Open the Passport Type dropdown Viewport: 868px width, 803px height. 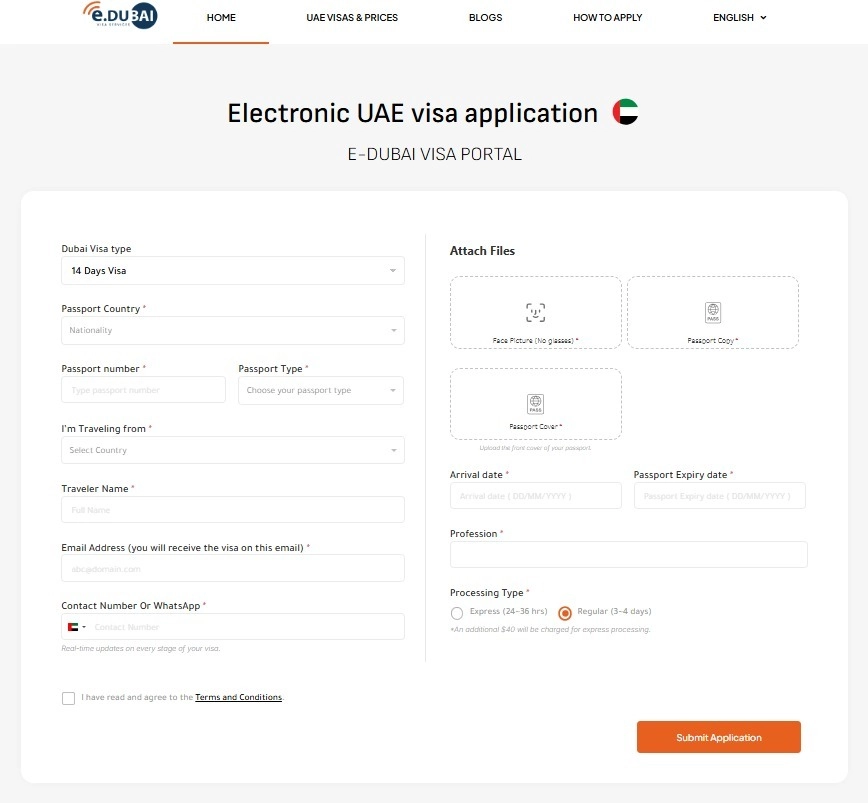coord(320,390)
